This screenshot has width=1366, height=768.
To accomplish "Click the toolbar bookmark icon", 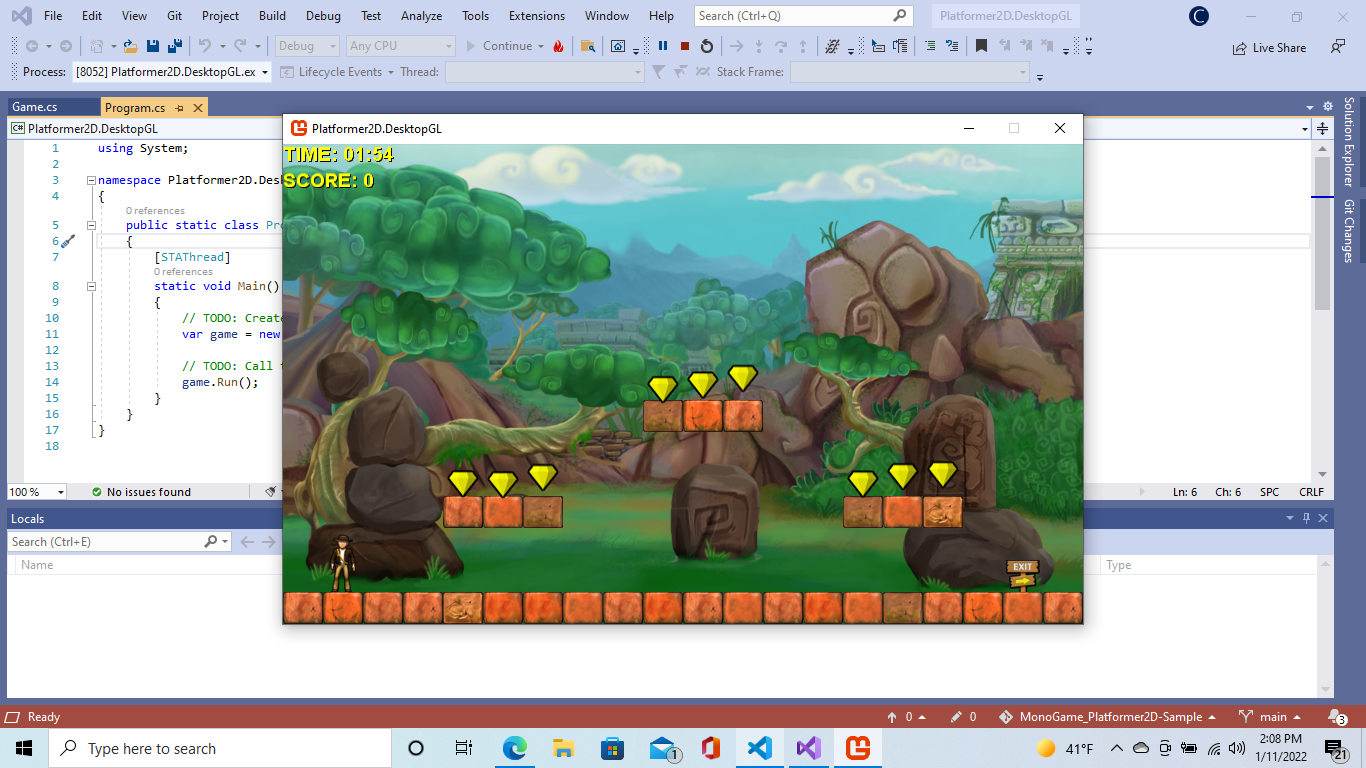I will 981,46.
